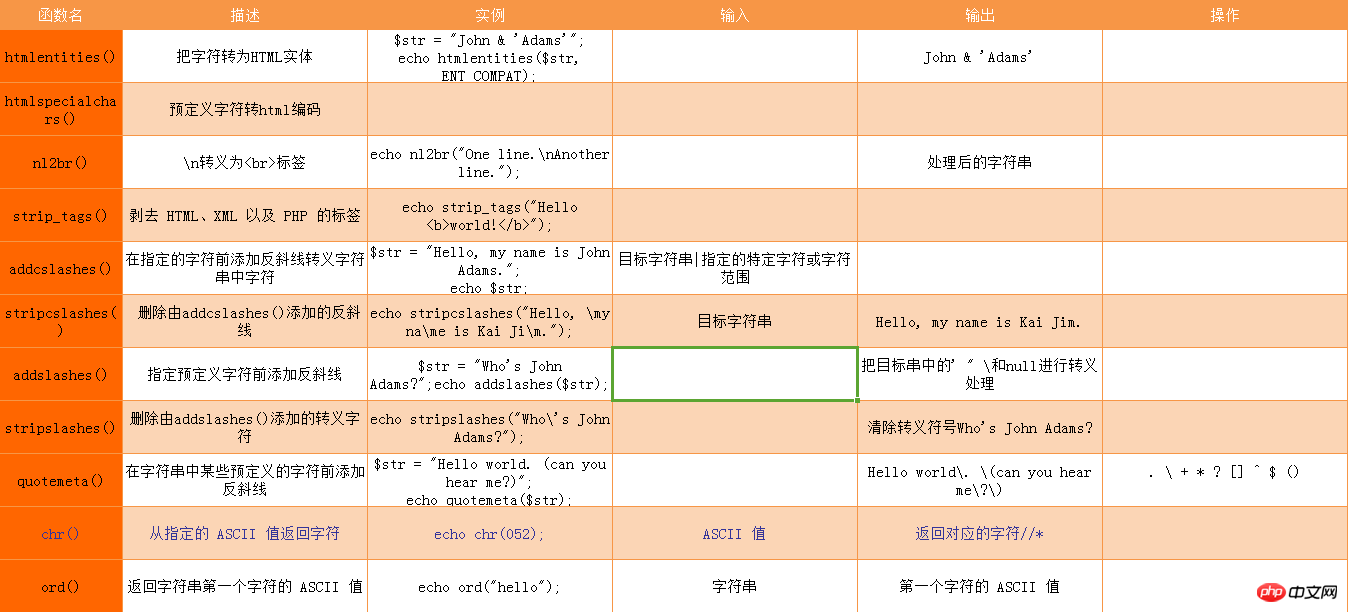Click the echo quotemeta example cell

(x=490, y=480)
